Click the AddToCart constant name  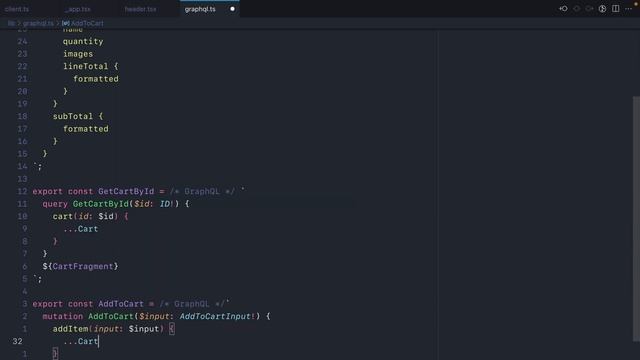[121, 304]
